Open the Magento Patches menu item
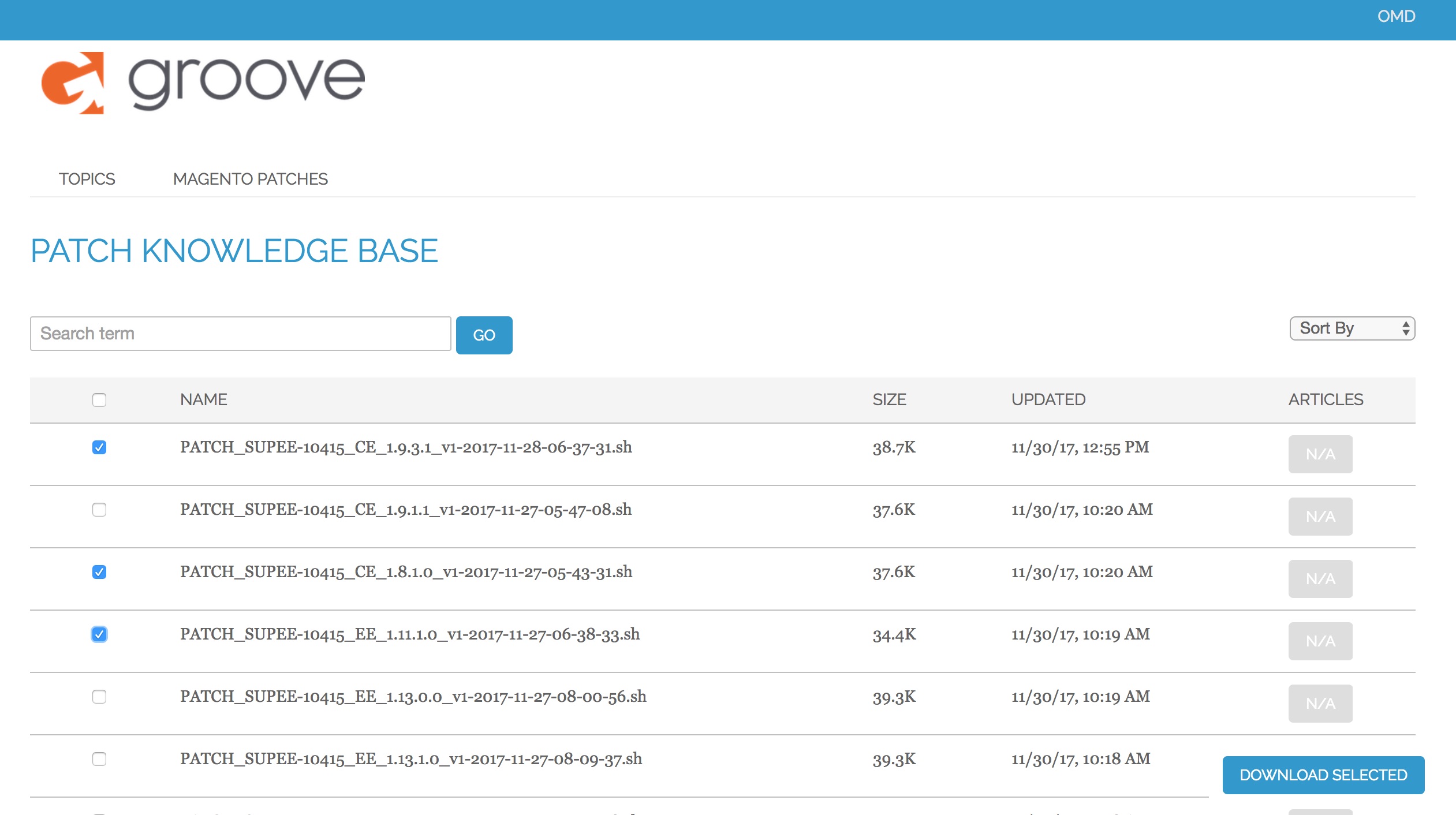Viewport: 1456px width, 815px height. 251,179
